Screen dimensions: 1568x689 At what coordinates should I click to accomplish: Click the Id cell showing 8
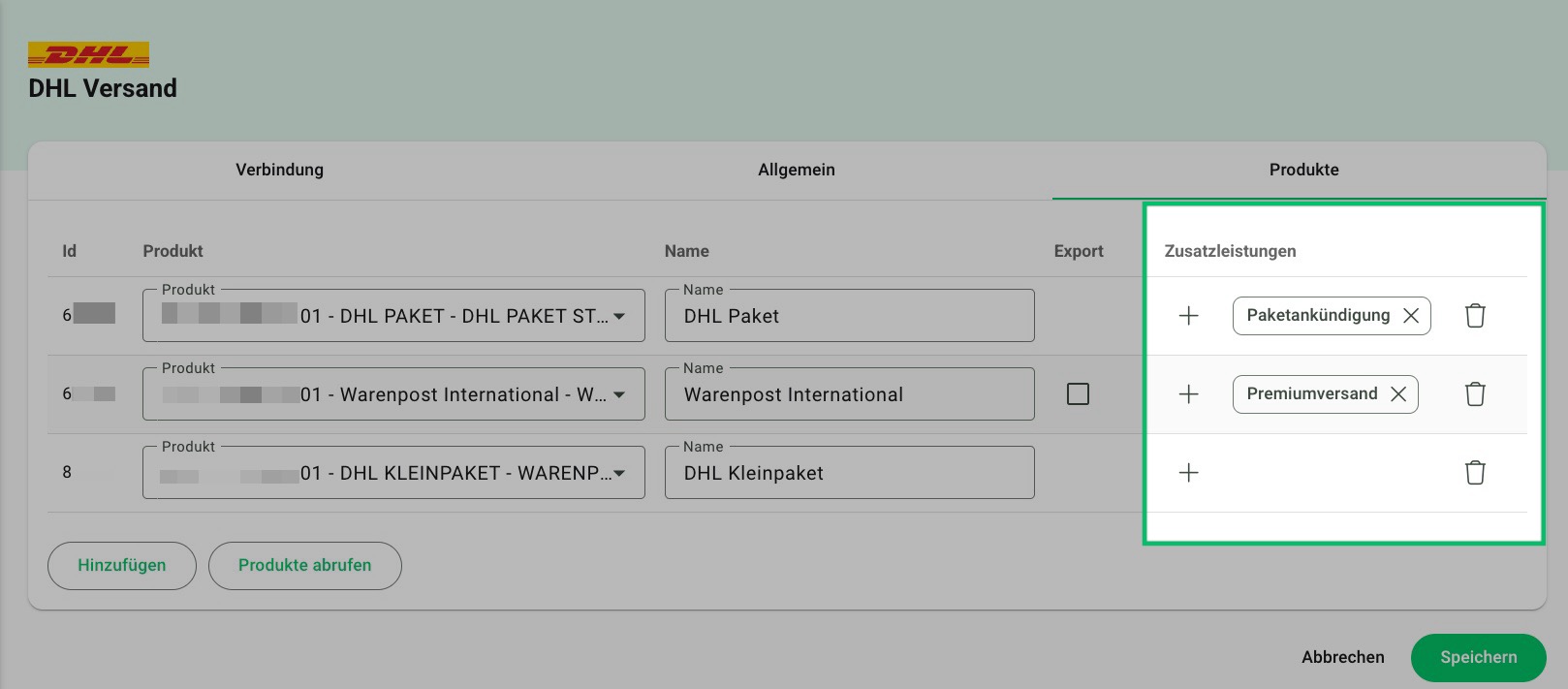pyautogui.click(x=67, y=473)
